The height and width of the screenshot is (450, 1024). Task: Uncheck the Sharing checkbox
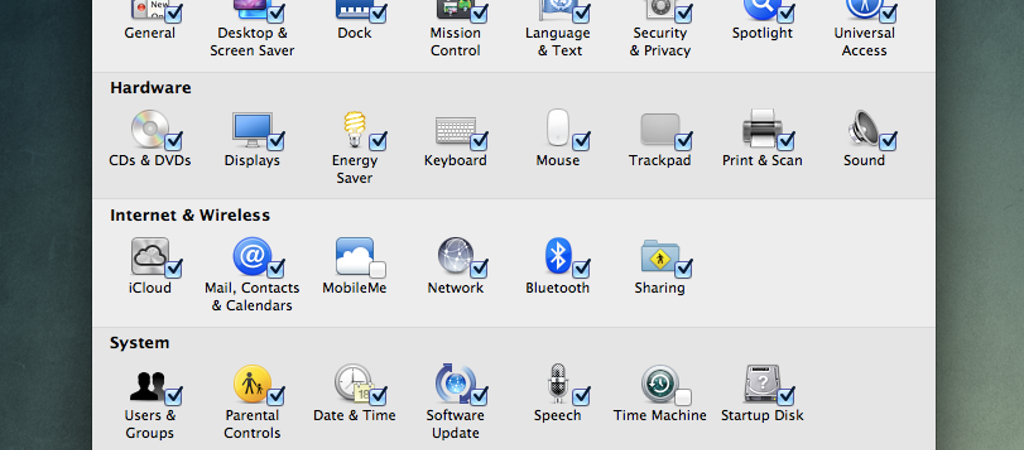pos(683,268)
